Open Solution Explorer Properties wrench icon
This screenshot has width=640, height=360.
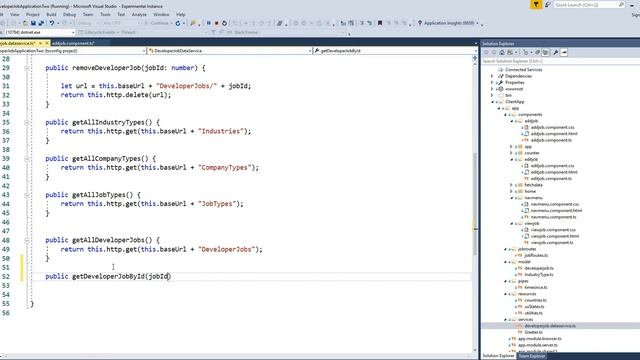(556, 52)
